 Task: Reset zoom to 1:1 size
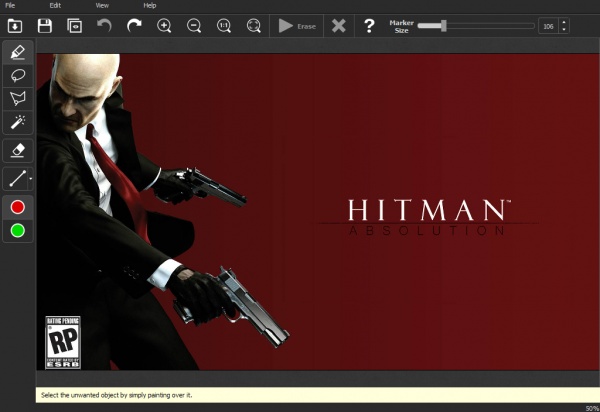pyautogui.click(x=224, y=26)
